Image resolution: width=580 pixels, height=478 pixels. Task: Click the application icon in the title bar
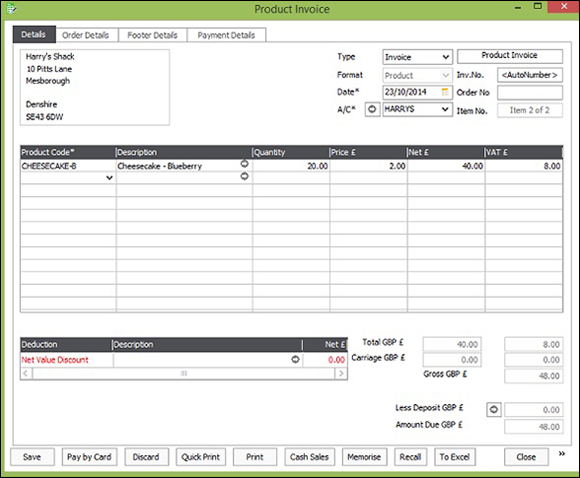coord(11,9)
